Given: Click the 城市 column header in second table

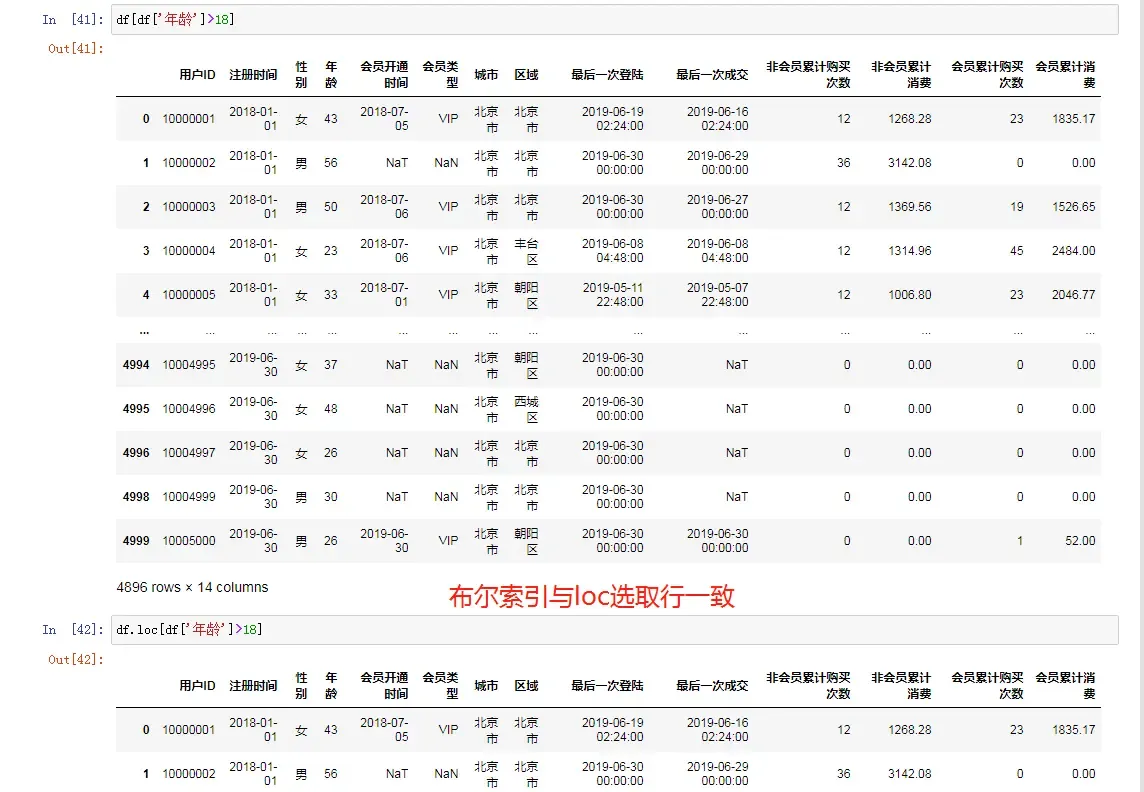Looking at the screenshot, I should [486, 686].
